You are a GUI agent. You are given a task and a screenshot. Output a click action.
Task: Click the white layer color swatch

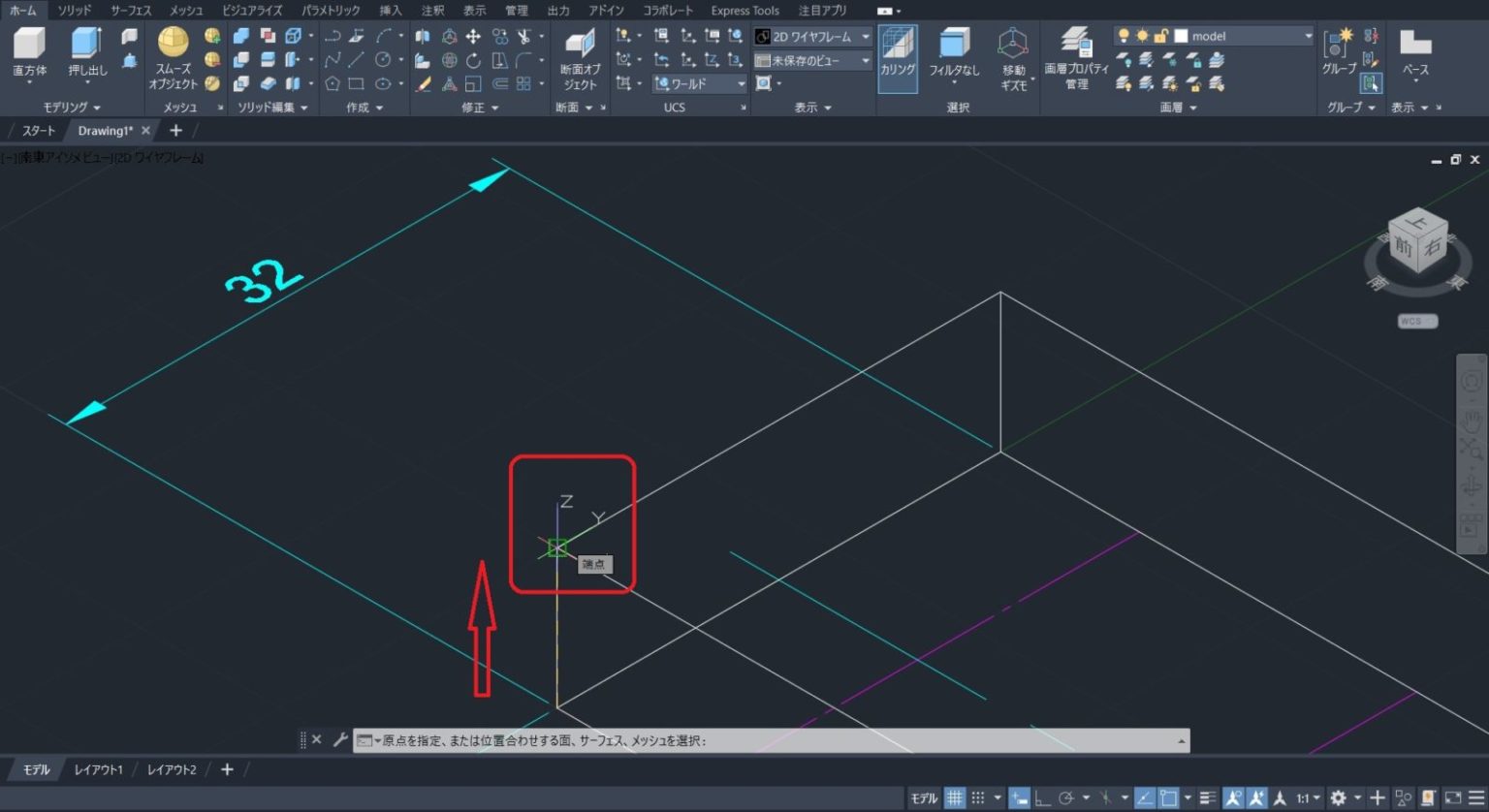(x=1181, y=35)
